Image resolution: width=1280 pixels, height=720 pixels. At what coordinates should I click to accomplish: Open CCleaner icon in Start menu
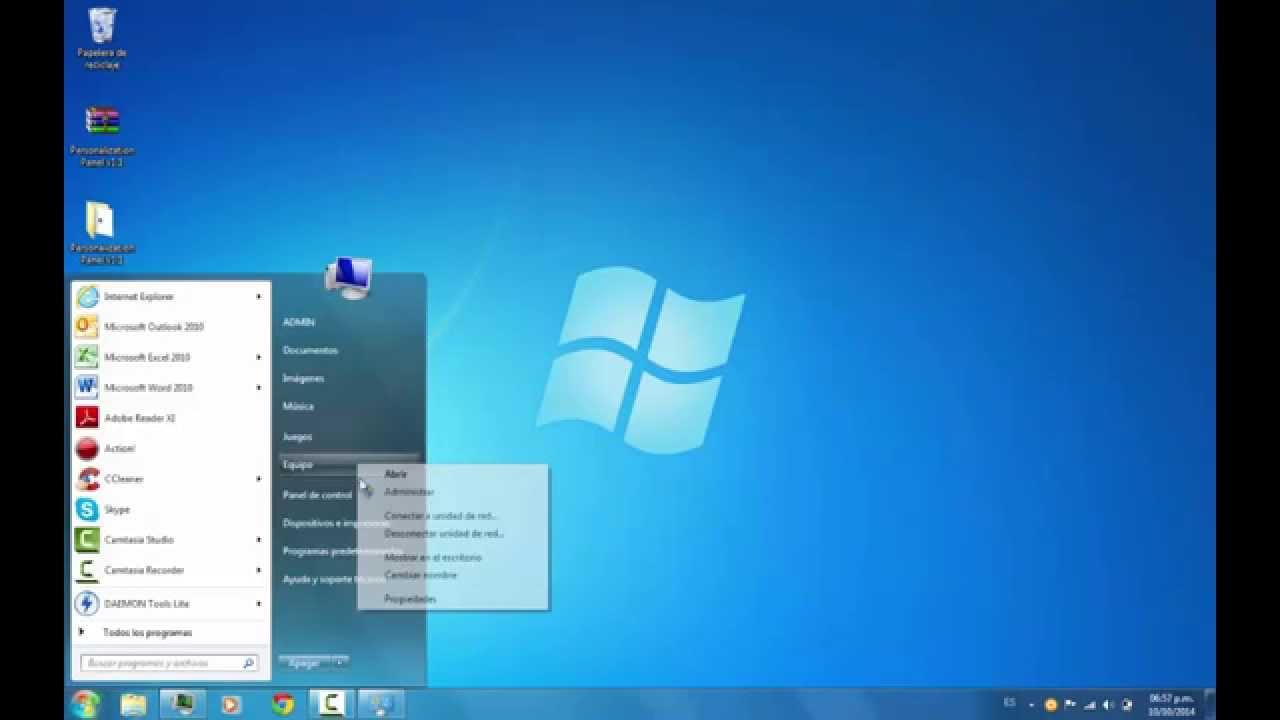point(88,479)
